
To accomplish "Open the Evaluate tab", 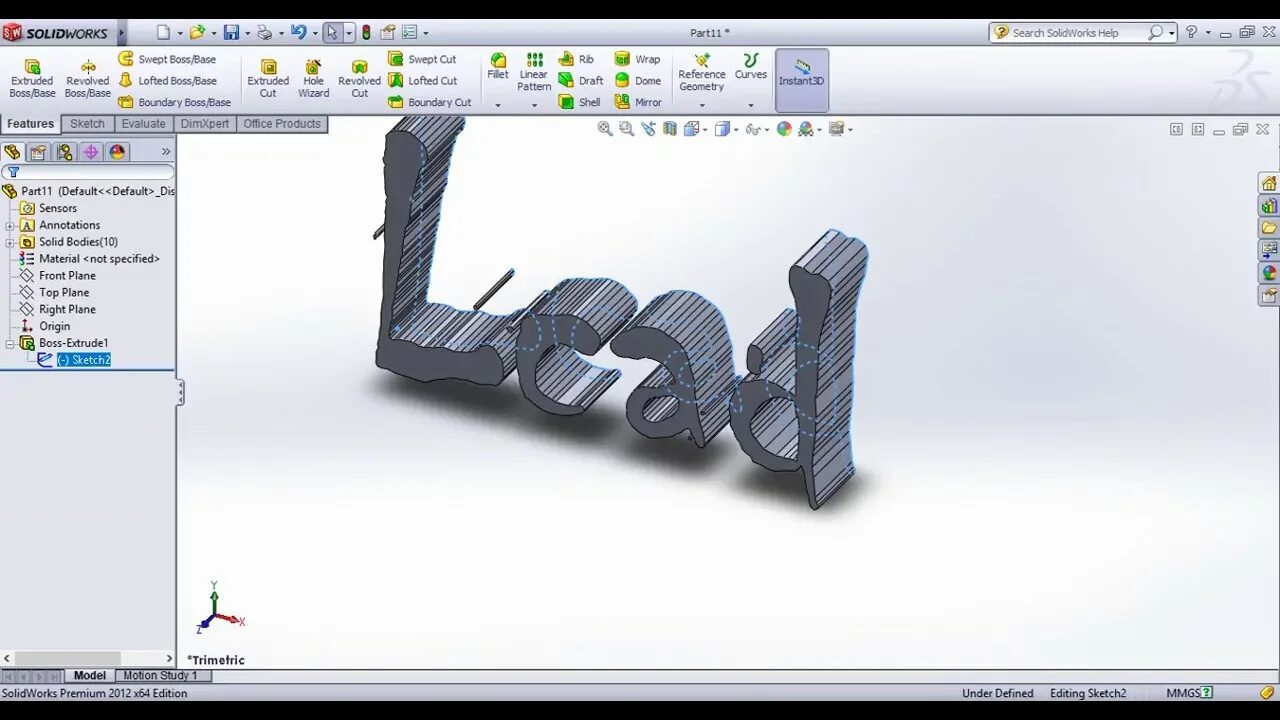I will click(x=143, y=124).
